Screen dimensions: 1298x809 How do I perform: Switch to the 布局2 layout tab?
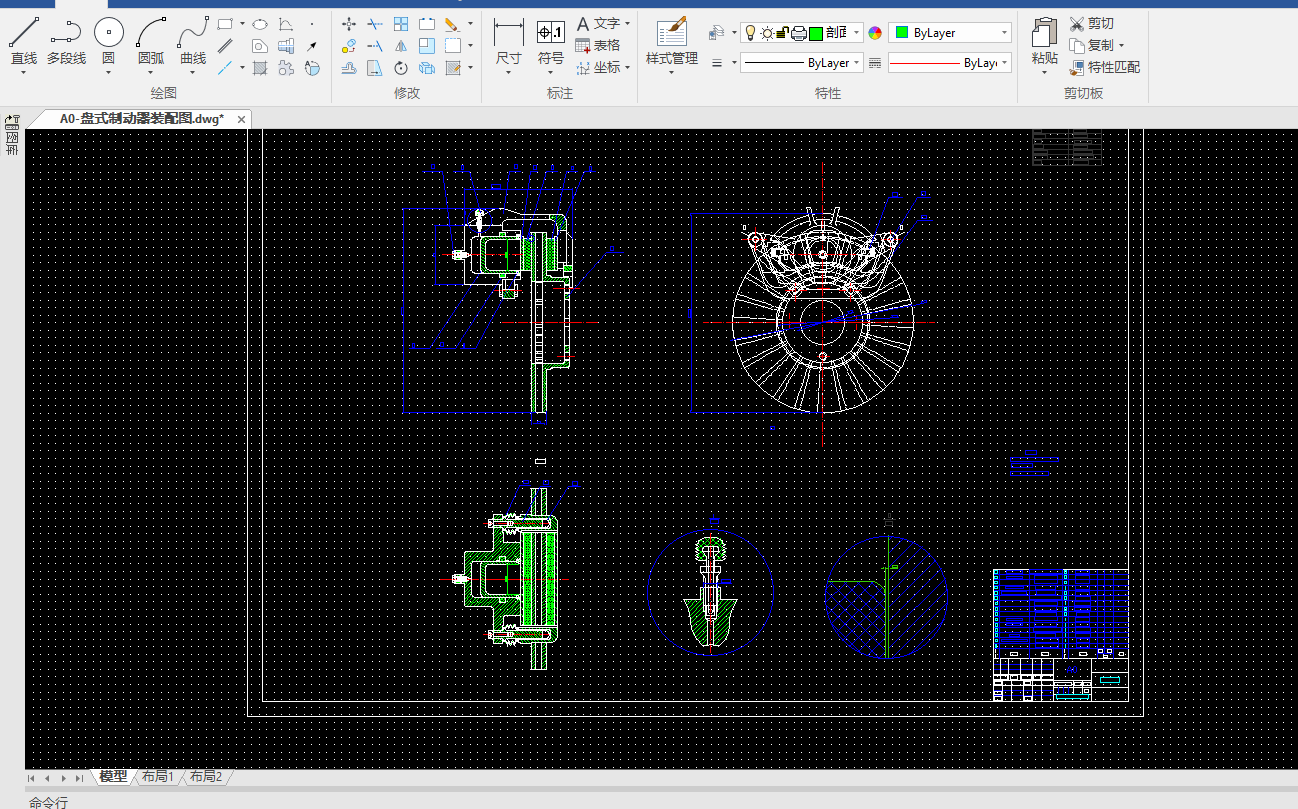coord(206,777)
